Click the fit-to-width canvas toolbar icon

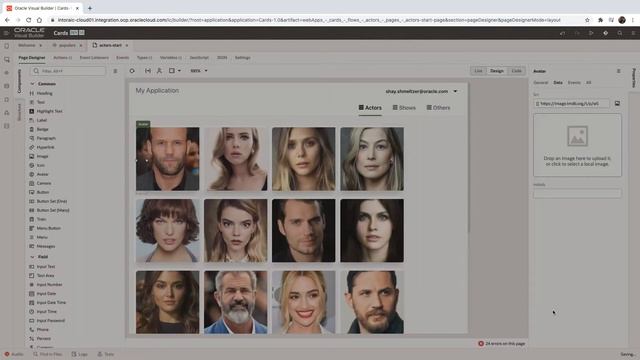click(x=148, y=71)
